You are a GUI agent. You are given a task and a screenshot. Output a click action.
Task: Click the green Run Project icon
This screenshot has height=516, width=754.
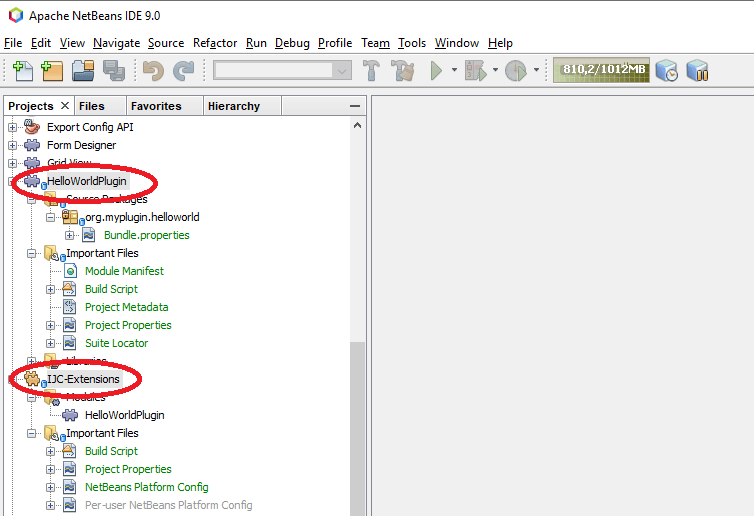coord(436,70)
